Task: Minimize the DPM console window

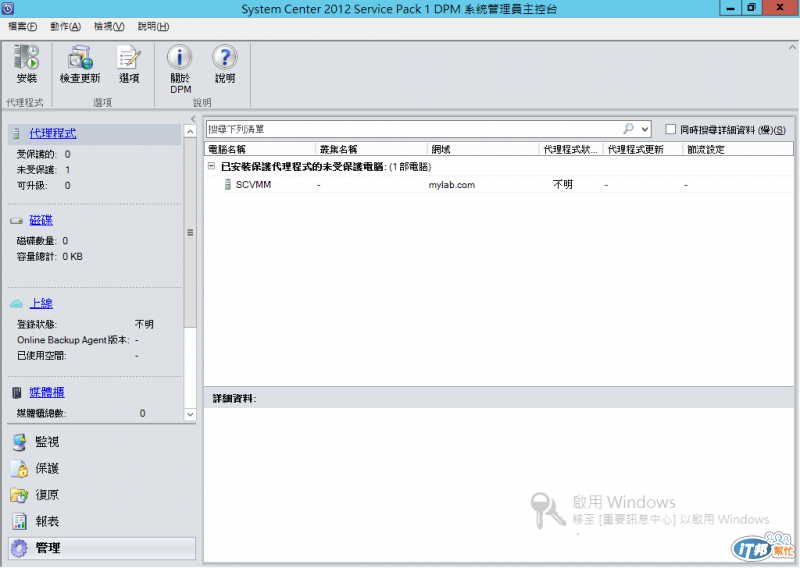Action: 731,8
